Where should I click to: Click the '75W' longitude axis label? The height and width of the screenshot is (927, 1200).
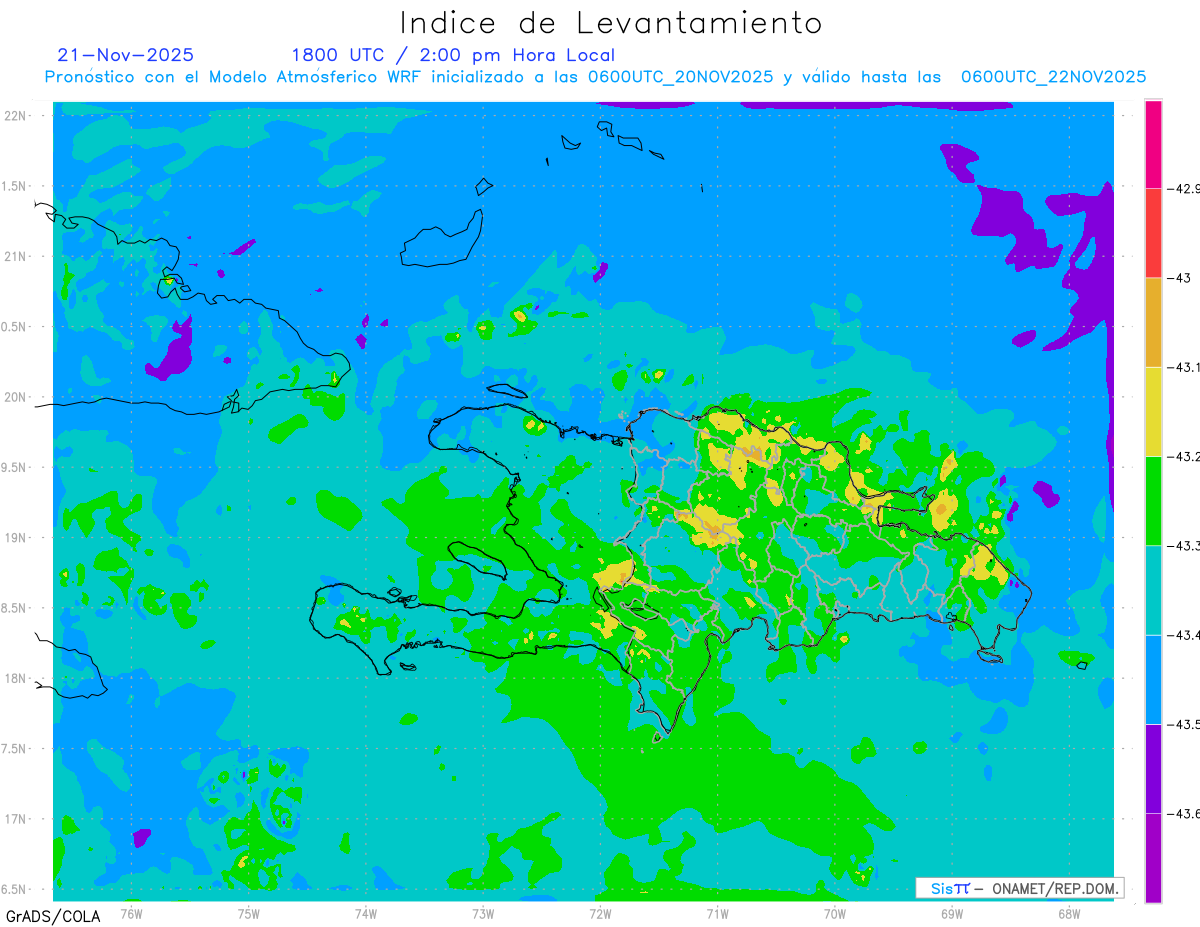(x=249, y=913)
